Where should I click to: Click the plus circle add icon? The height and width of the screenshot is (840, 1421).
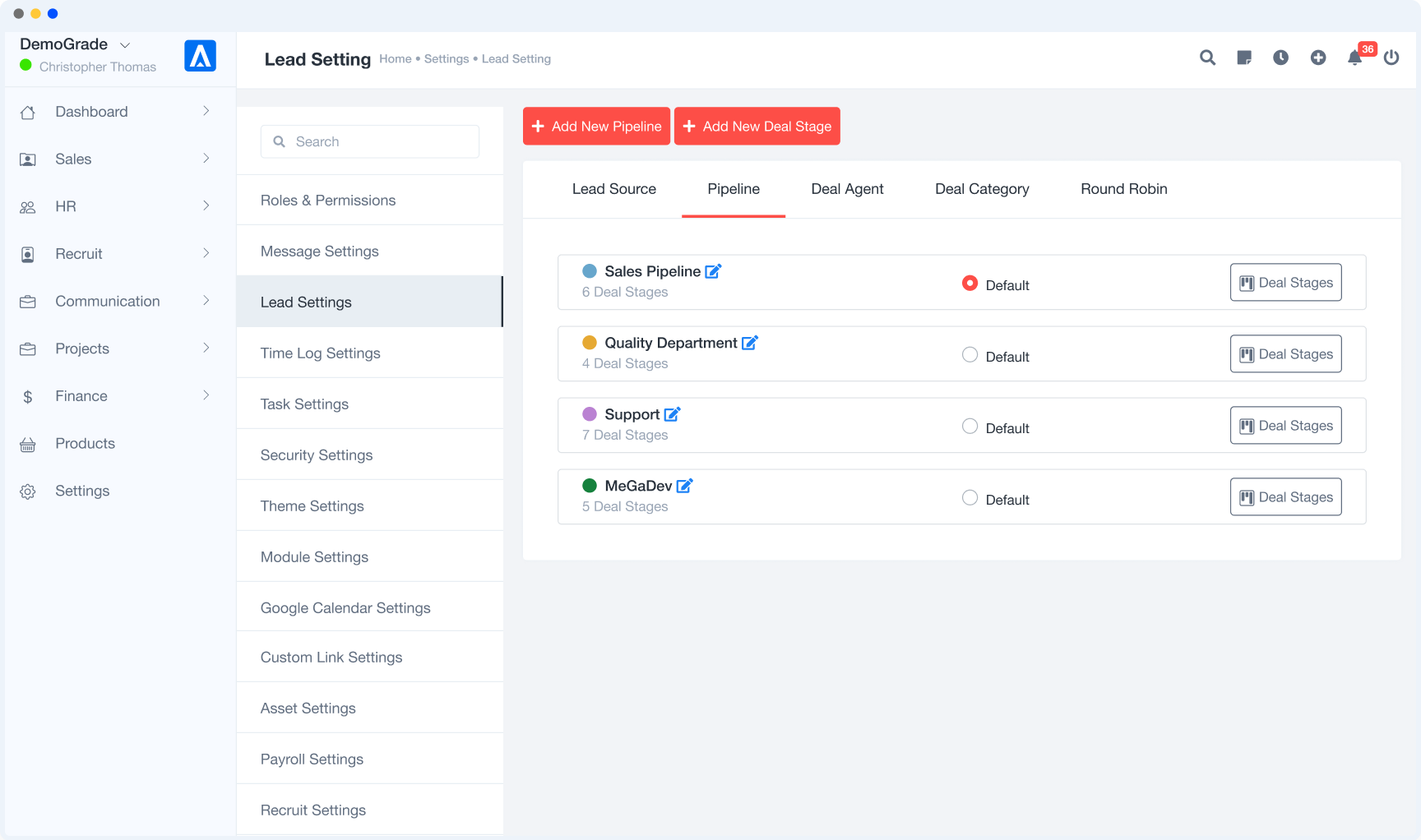coord(1318,58)
